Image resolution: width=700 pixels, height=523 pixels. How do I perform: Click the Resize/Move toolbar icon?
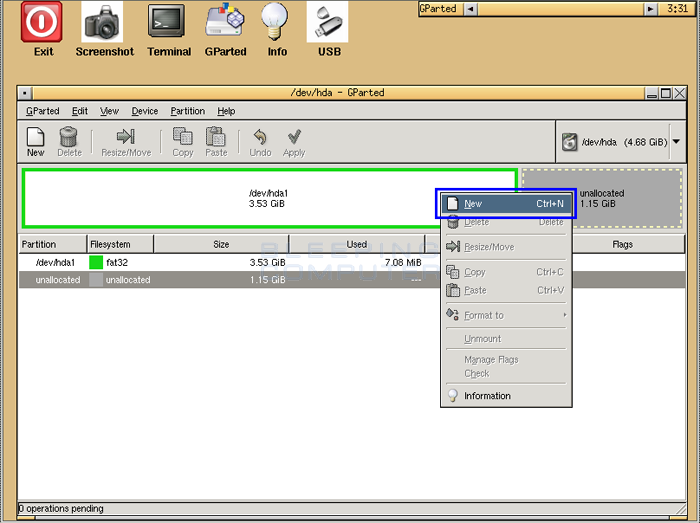coord(126,142)
